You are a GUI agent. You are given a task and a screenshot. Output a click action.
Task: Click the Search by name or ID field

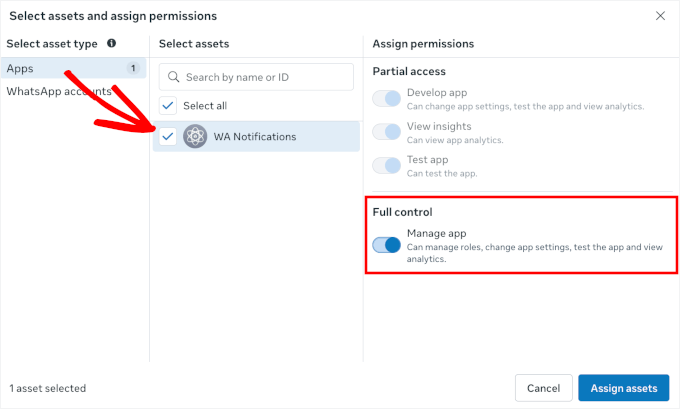pos(264,77)
